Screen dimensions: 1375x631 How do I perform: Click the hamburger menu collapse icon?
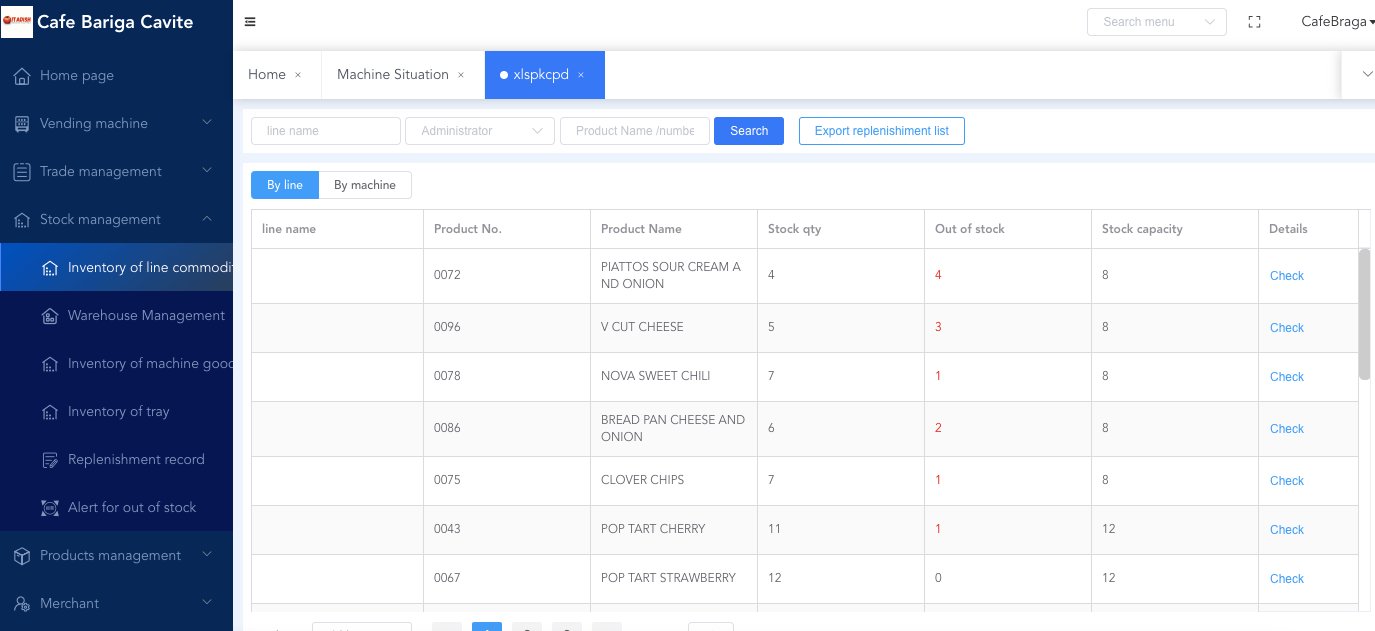250,22
